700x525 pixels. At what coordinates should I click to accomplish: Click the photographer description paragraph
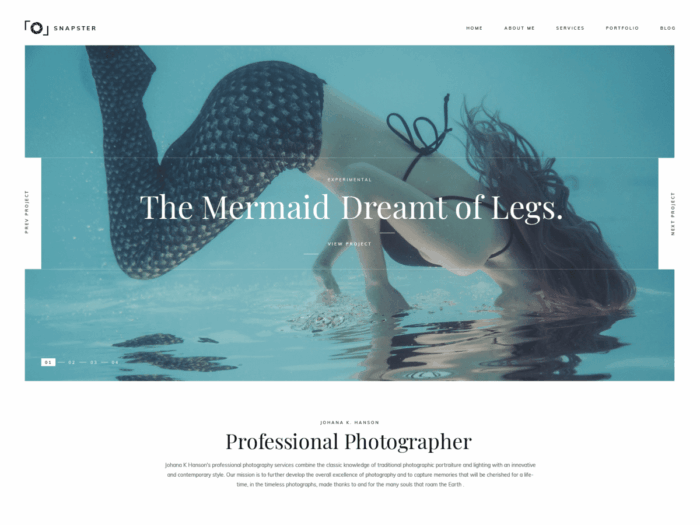pos(350,475)
